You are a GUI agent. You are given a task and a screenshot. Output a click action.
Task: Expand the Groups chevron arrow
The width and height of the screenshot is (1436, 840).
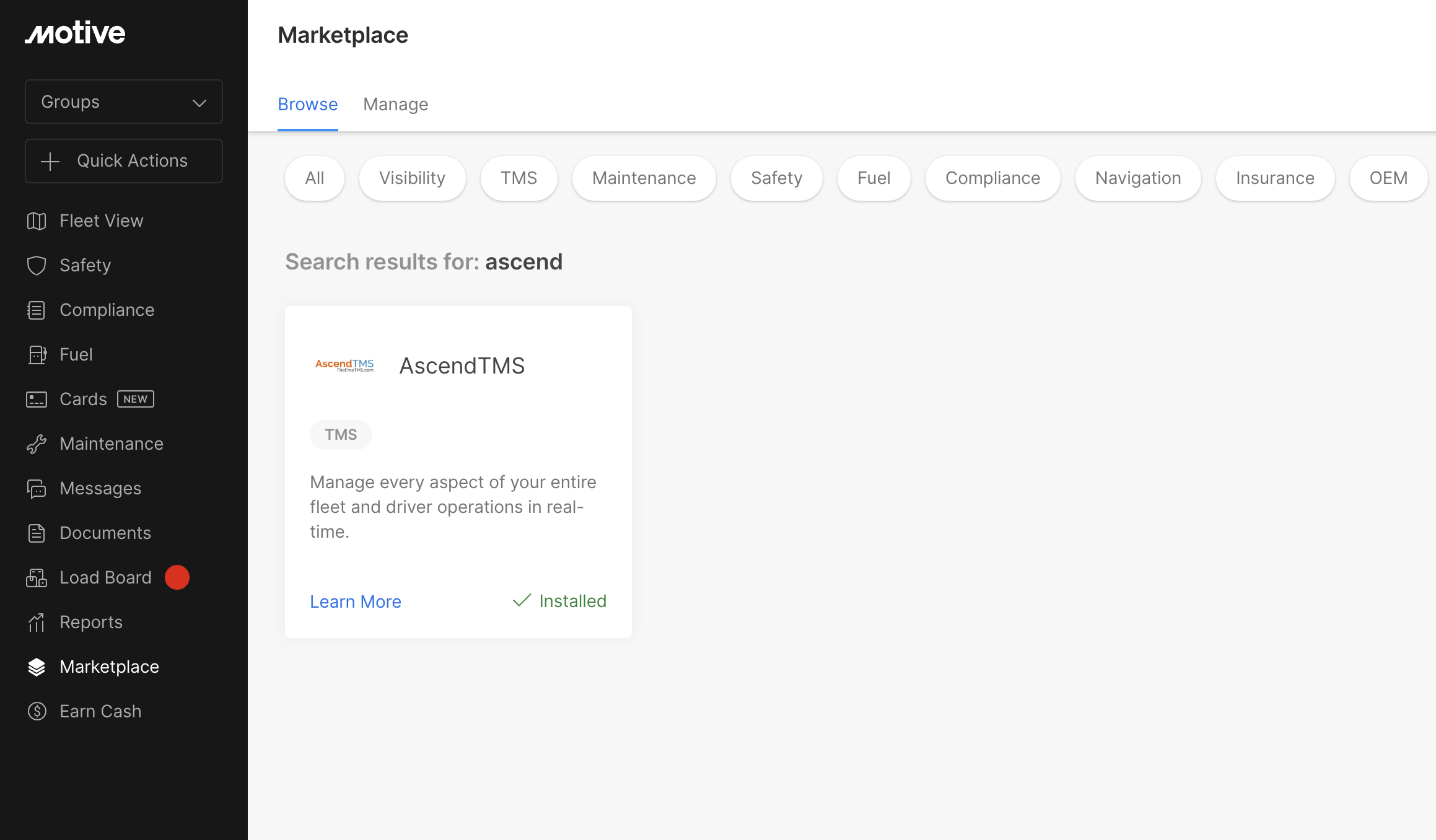click(199, 103)
